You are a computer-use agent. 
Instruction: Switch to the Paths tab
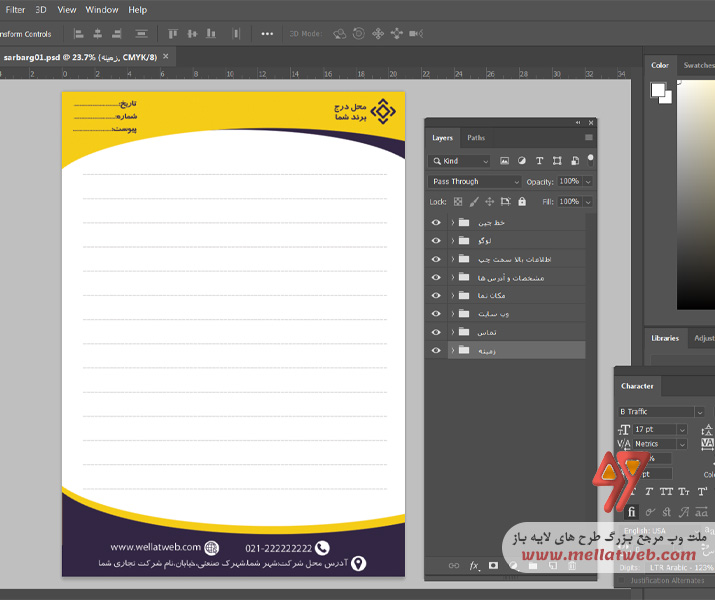[x=476, y=138]
